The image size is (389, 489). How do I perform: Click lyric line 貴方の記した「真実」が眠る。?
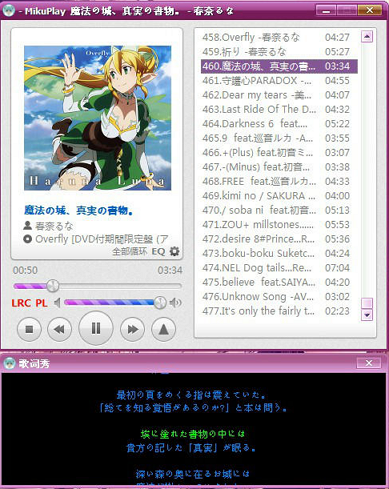coord(191,447)
